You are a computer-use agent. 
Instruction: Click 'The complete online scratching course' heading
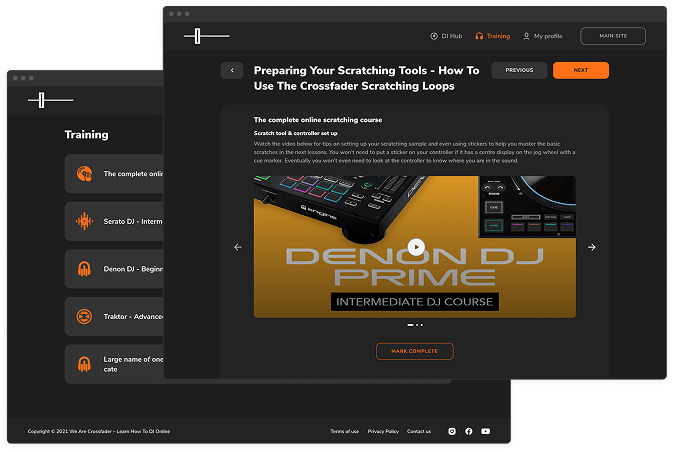318,120
